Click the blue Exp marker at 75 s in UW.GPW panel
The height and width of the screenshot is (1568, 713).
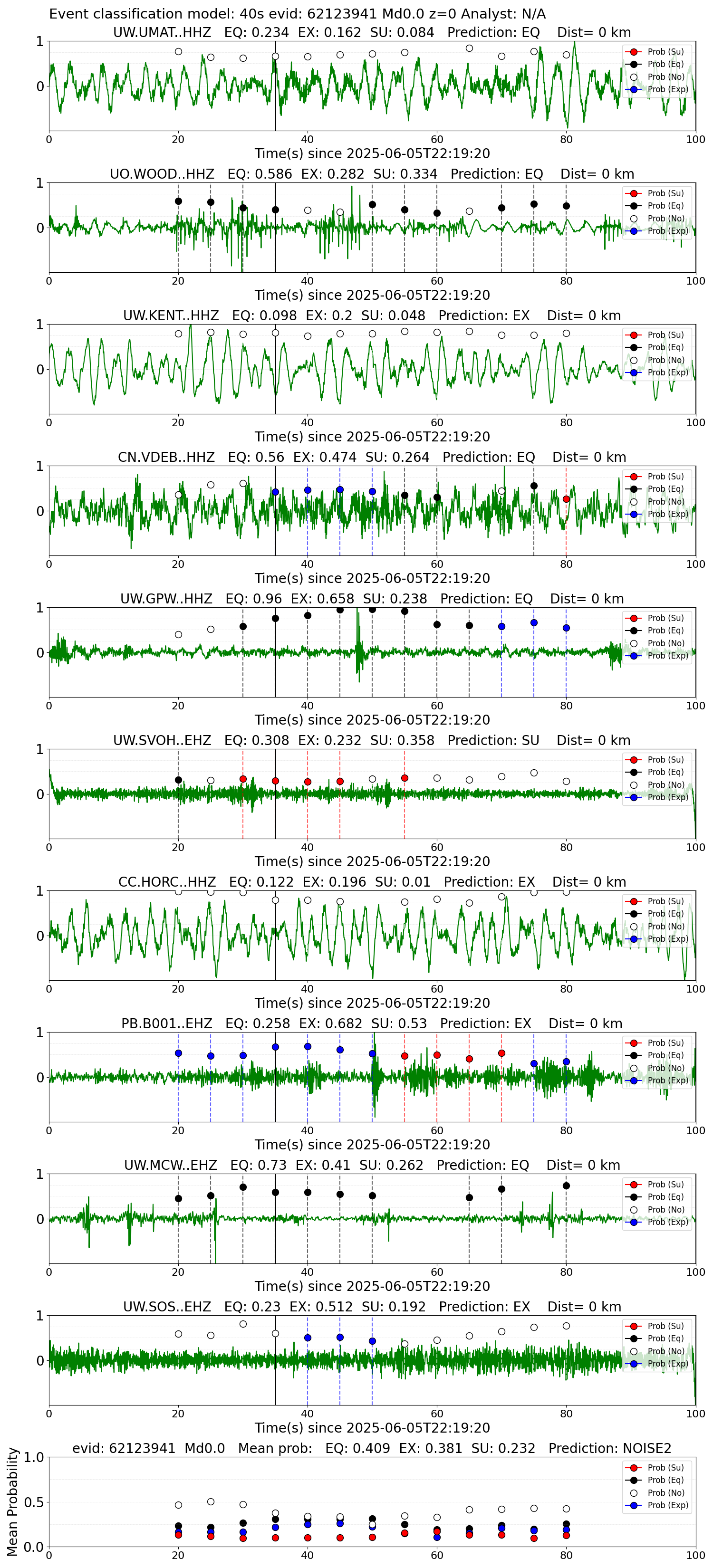(x=534, y=623)
